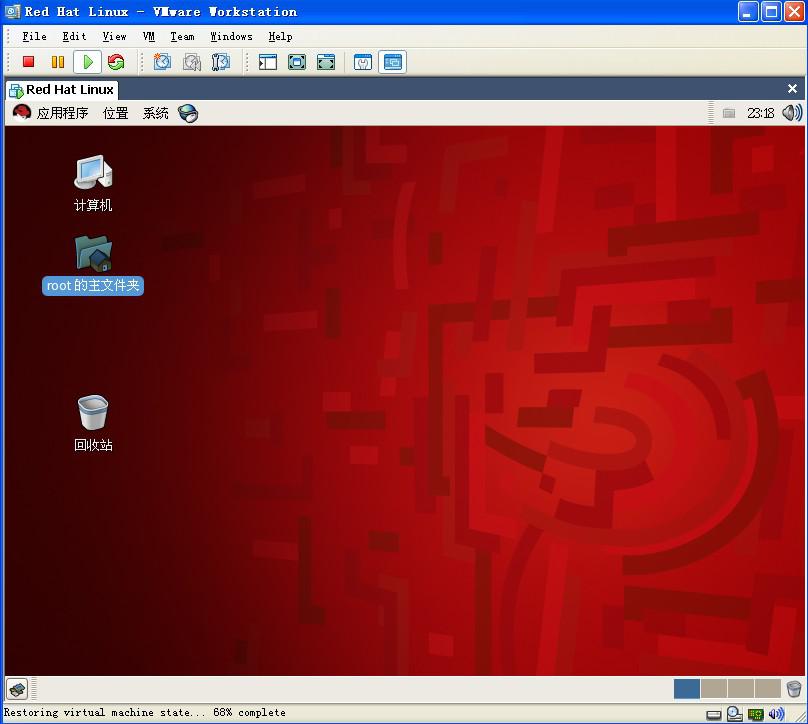Screen dimensions: 808x724
Task: Reset the virtual machine using toolbar icon
Action: click(116, 62)
